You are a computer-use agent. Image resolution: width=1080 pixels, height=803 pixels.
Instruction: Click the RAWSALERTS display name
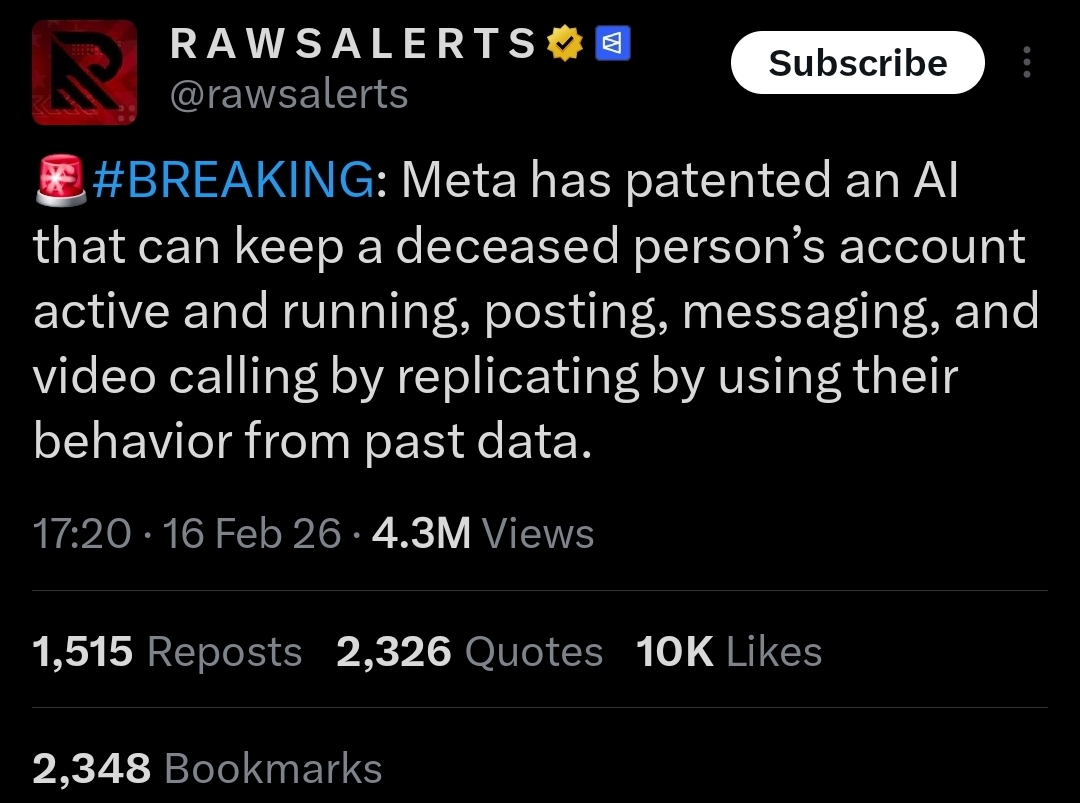355,43
